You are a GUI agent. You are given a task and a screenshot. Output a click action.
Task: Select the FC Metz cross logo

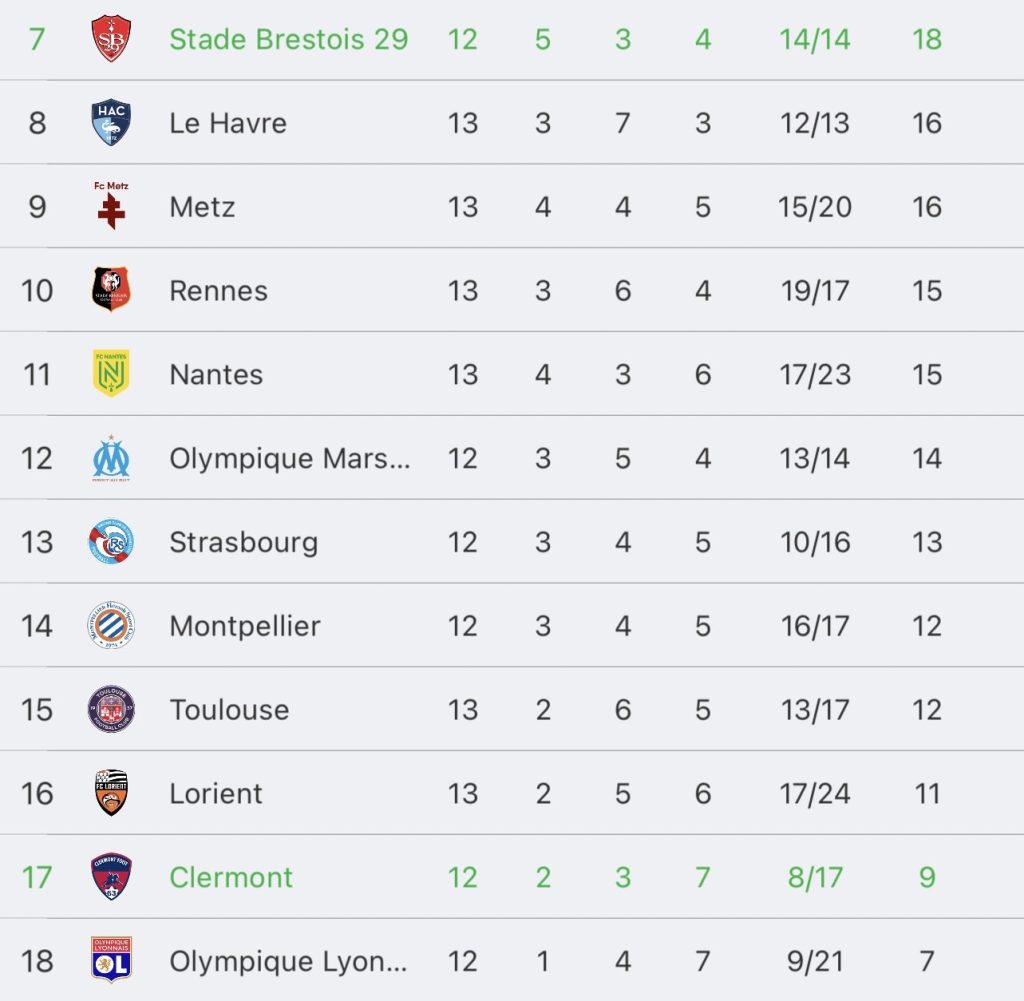111,206
